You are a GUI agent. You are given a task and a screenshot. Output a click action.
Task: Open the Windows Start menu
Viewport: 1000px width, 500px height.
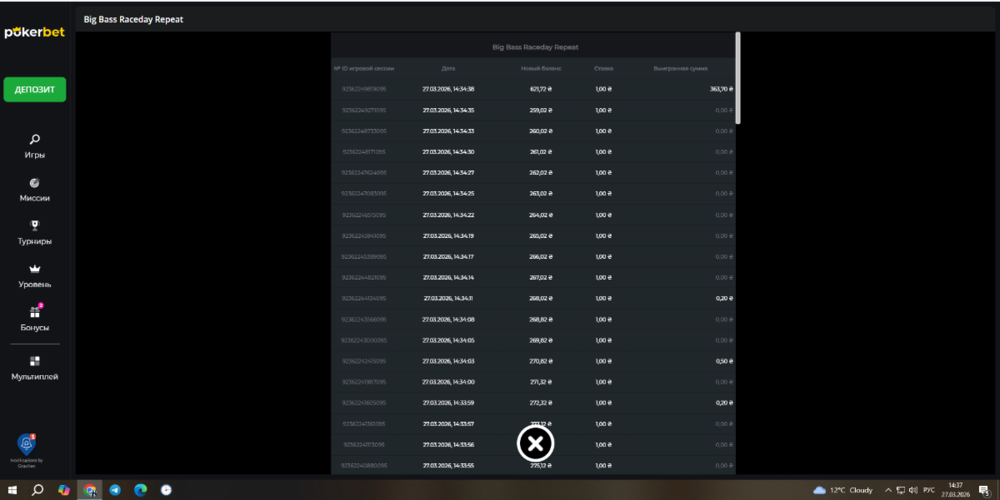coord(11,490)
